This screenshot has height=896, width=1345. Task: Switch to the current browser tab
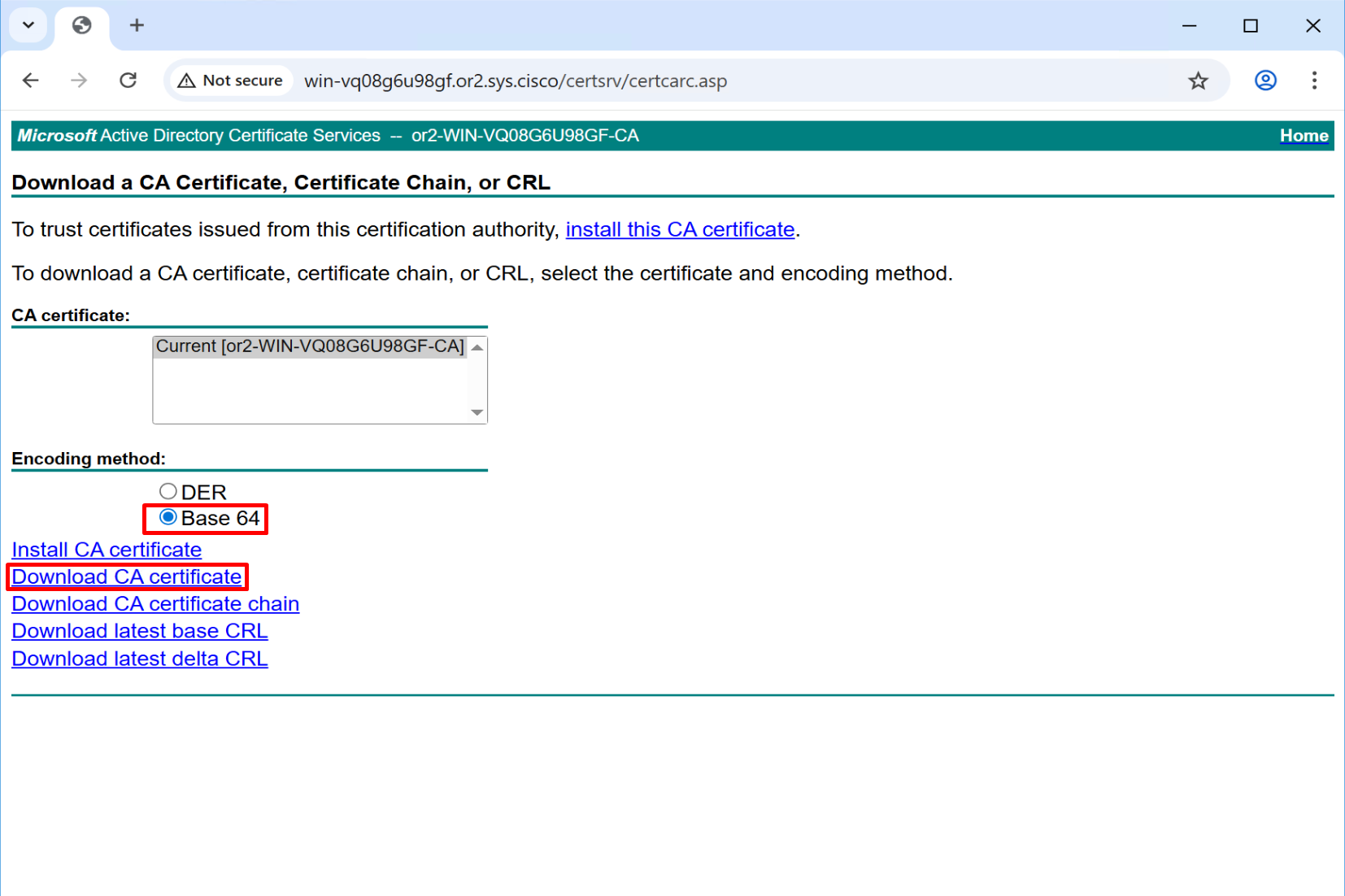pos(82,25)
